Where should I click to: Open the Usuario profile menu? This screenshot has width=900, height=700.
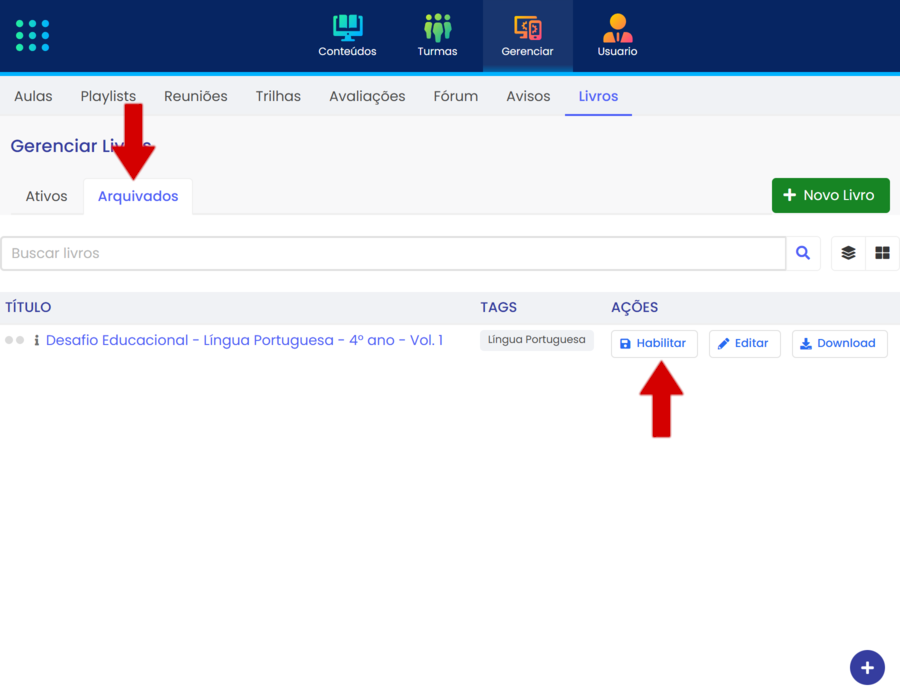pos(617,36)
